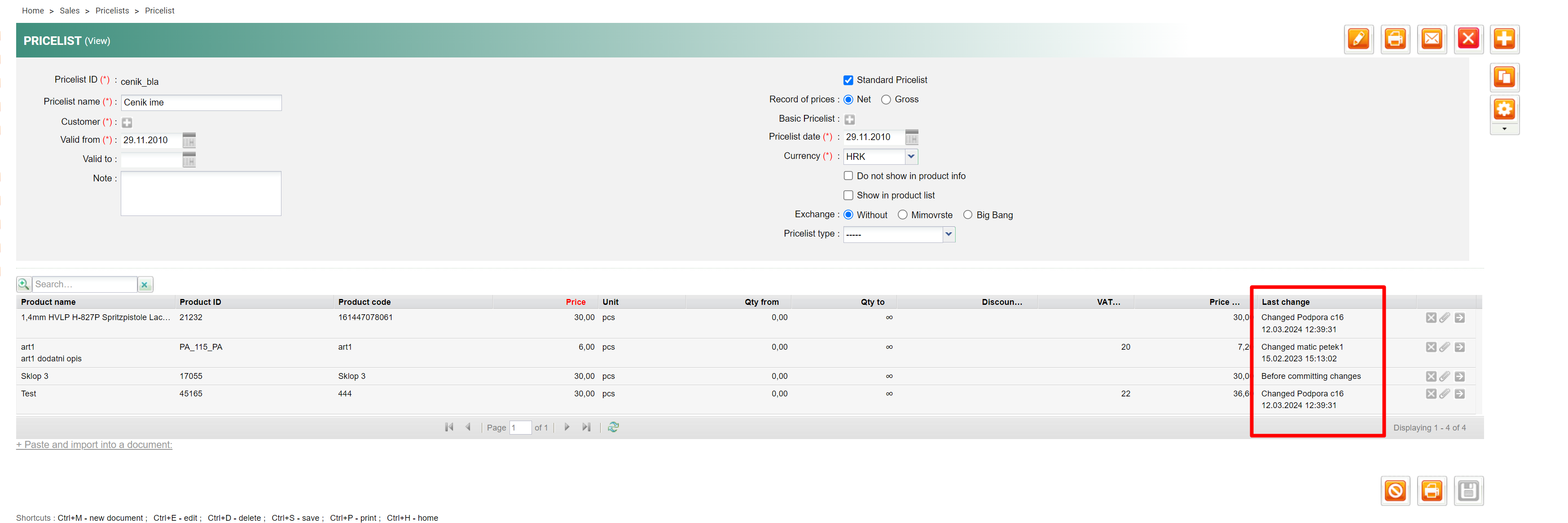Click the refresh icon in table pager
This screenshot has width=1568, height=523.
[613, 427]
